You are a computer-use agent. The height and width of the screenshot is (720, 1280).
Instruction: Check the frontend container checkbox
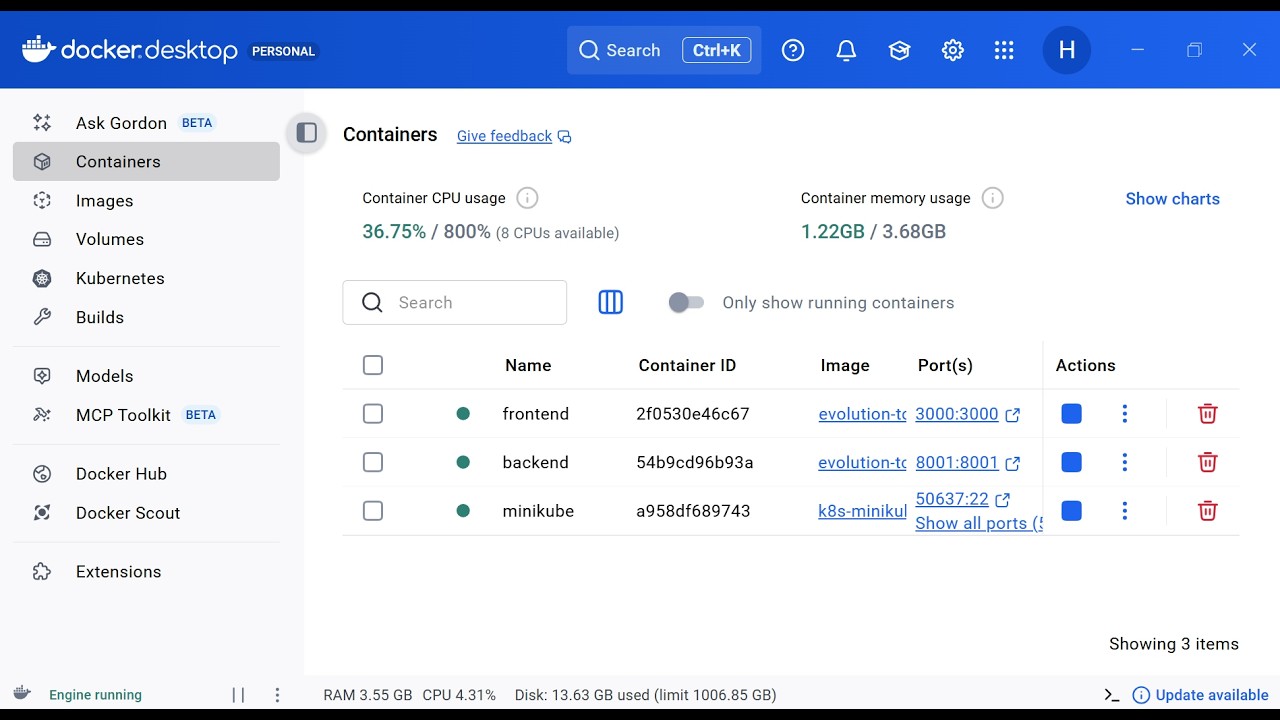pyautogui.click(x=373, y=413)
